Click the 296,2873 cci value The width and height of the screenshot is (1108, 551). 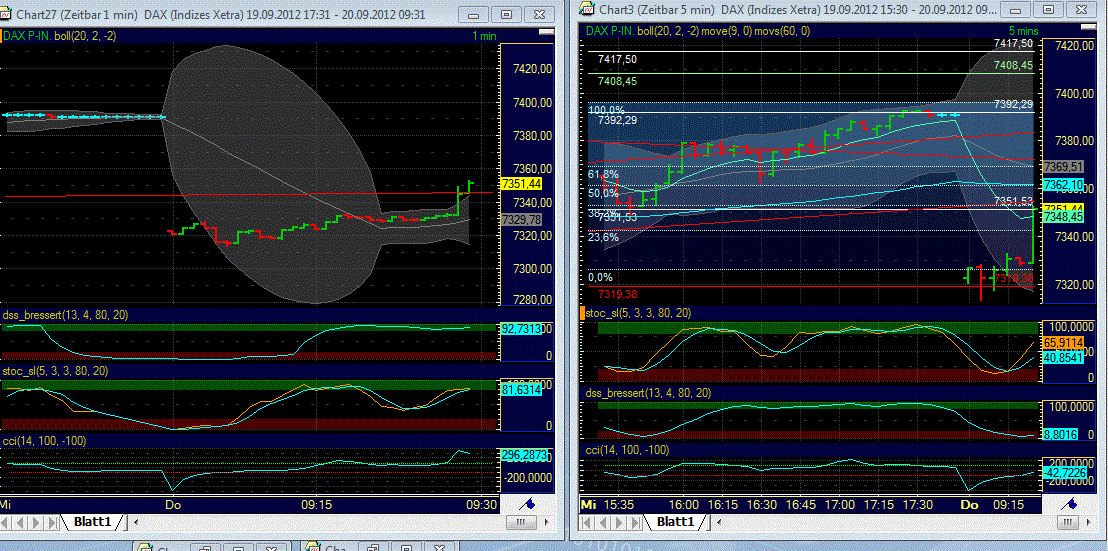click(x=524, y=456)
